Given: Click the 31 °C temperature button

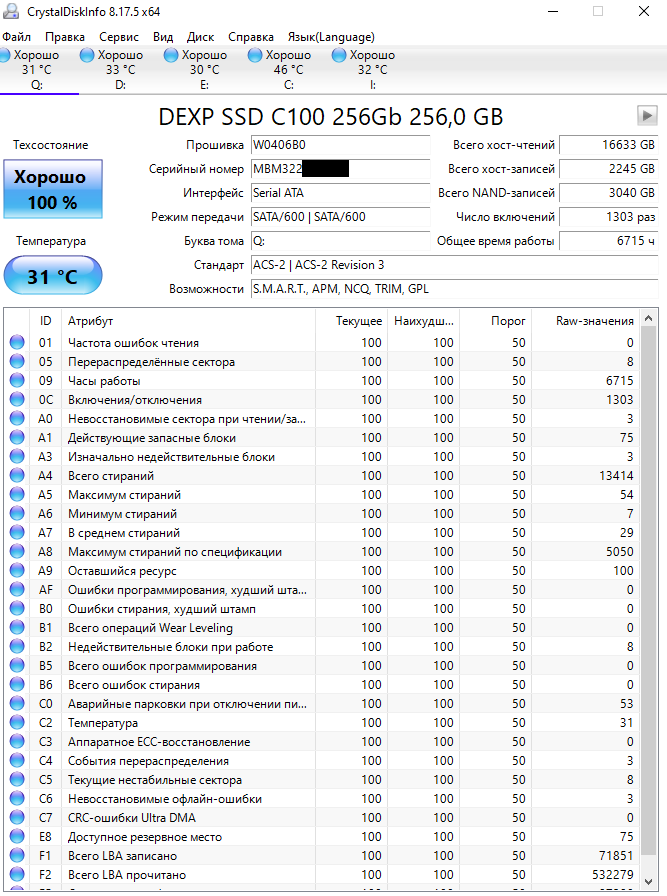Looking at the screenshot, I should pyautogui.click(x=53, y=275).
